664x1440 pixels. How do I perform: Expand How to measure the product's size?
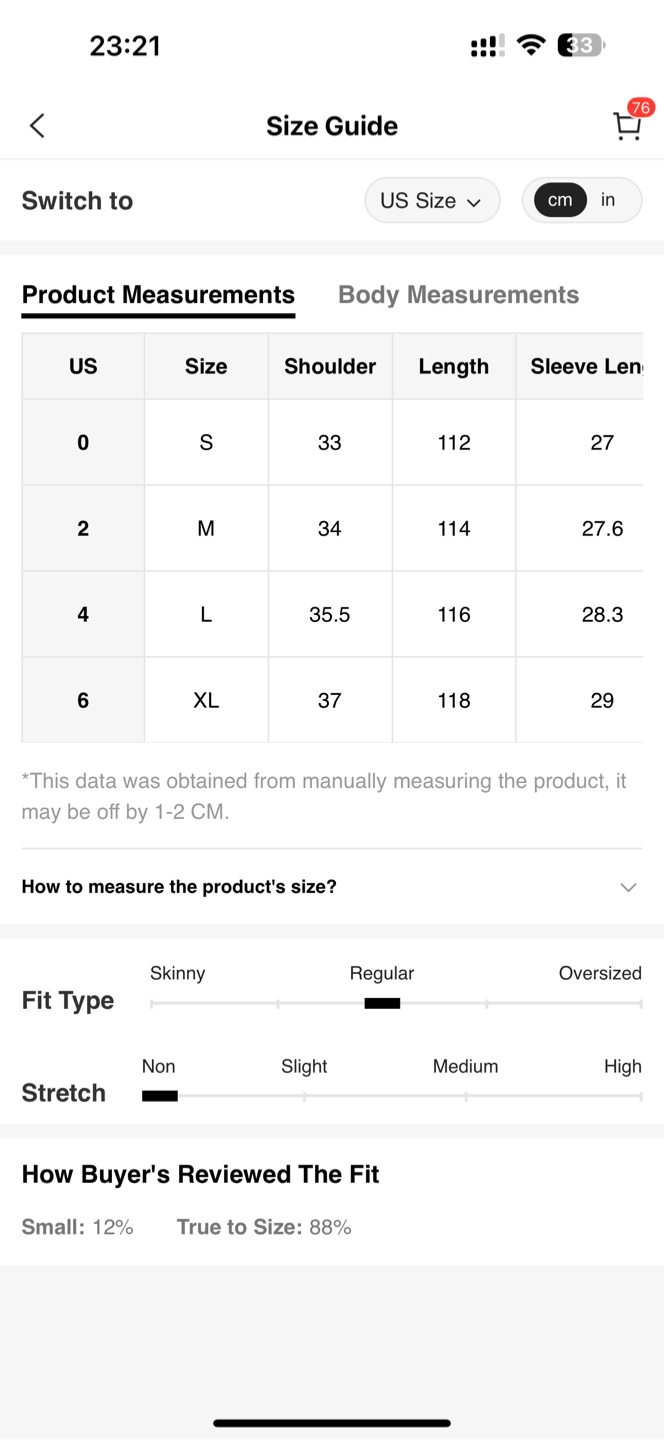(x=332, y=887)
